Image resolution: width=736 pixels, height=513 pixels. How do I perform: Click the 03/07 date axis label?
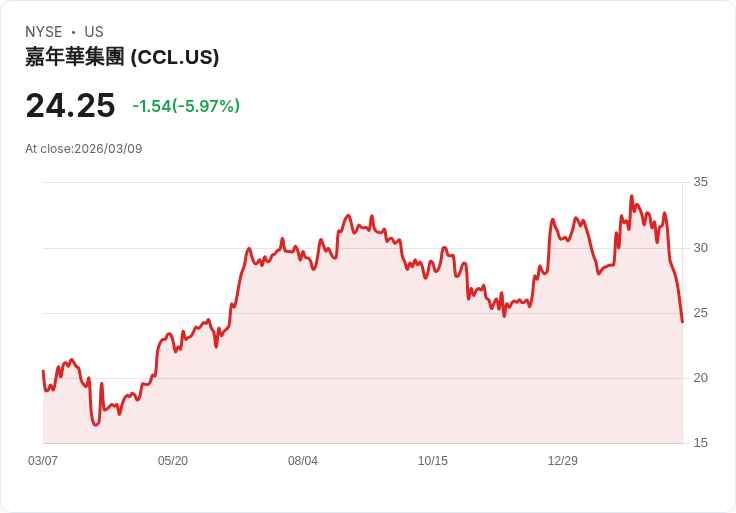[43, 460]
